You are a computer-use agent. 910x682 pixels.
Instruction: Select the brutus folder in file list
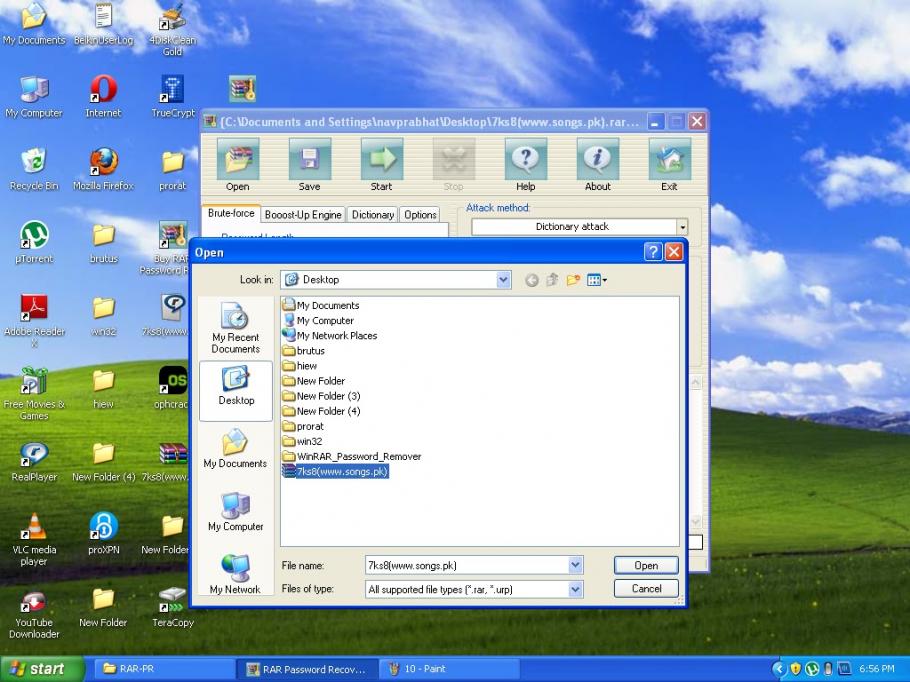(304, 351)
